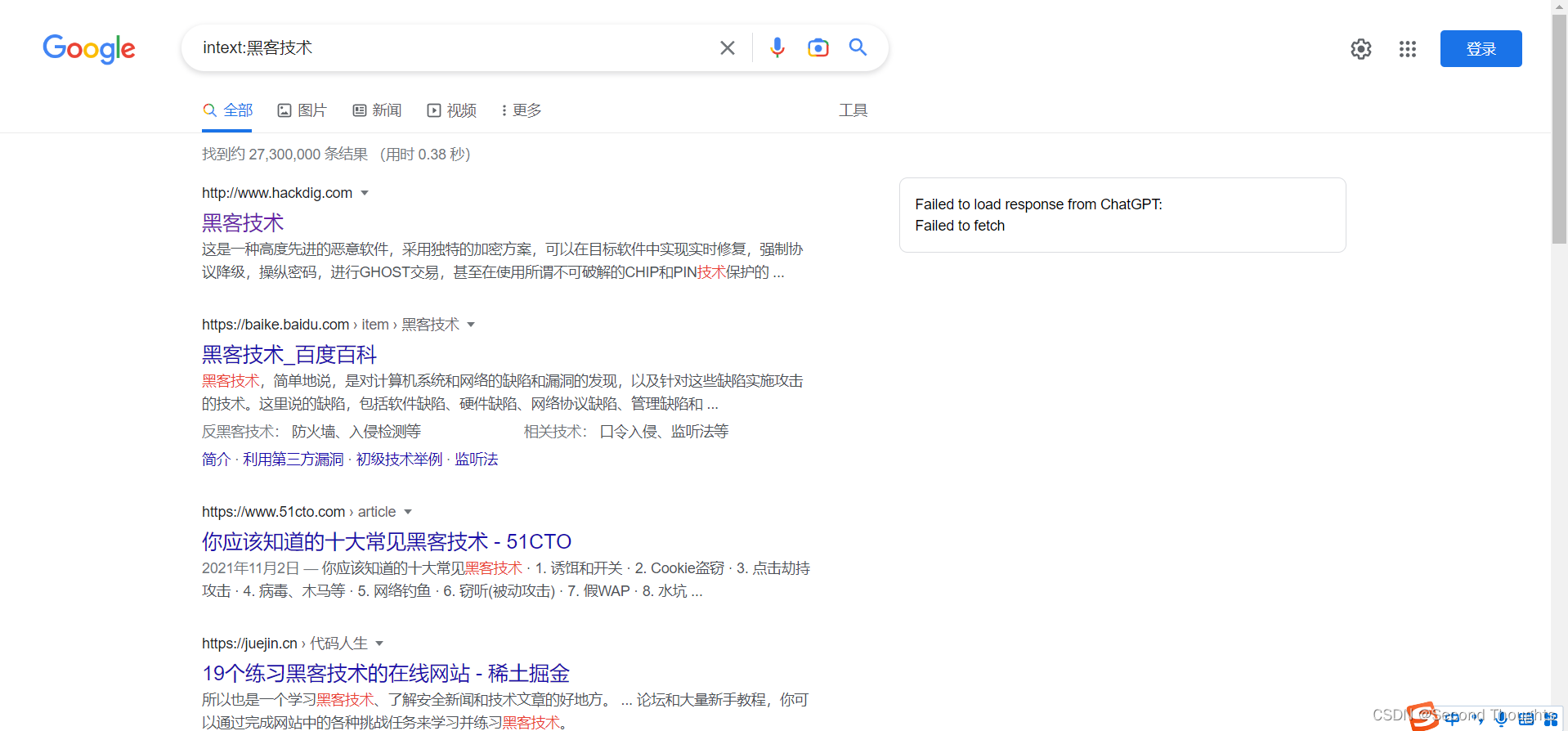
Task: Expand dropdown next to www.hackdig.com URL
Action: pos(365,193)
